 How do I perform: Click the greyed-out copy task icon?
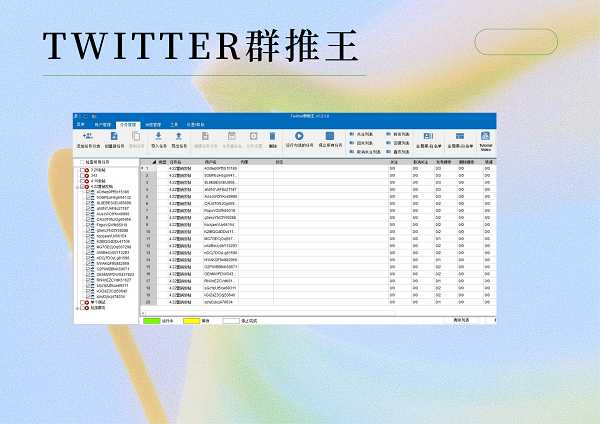click(136, 136)
